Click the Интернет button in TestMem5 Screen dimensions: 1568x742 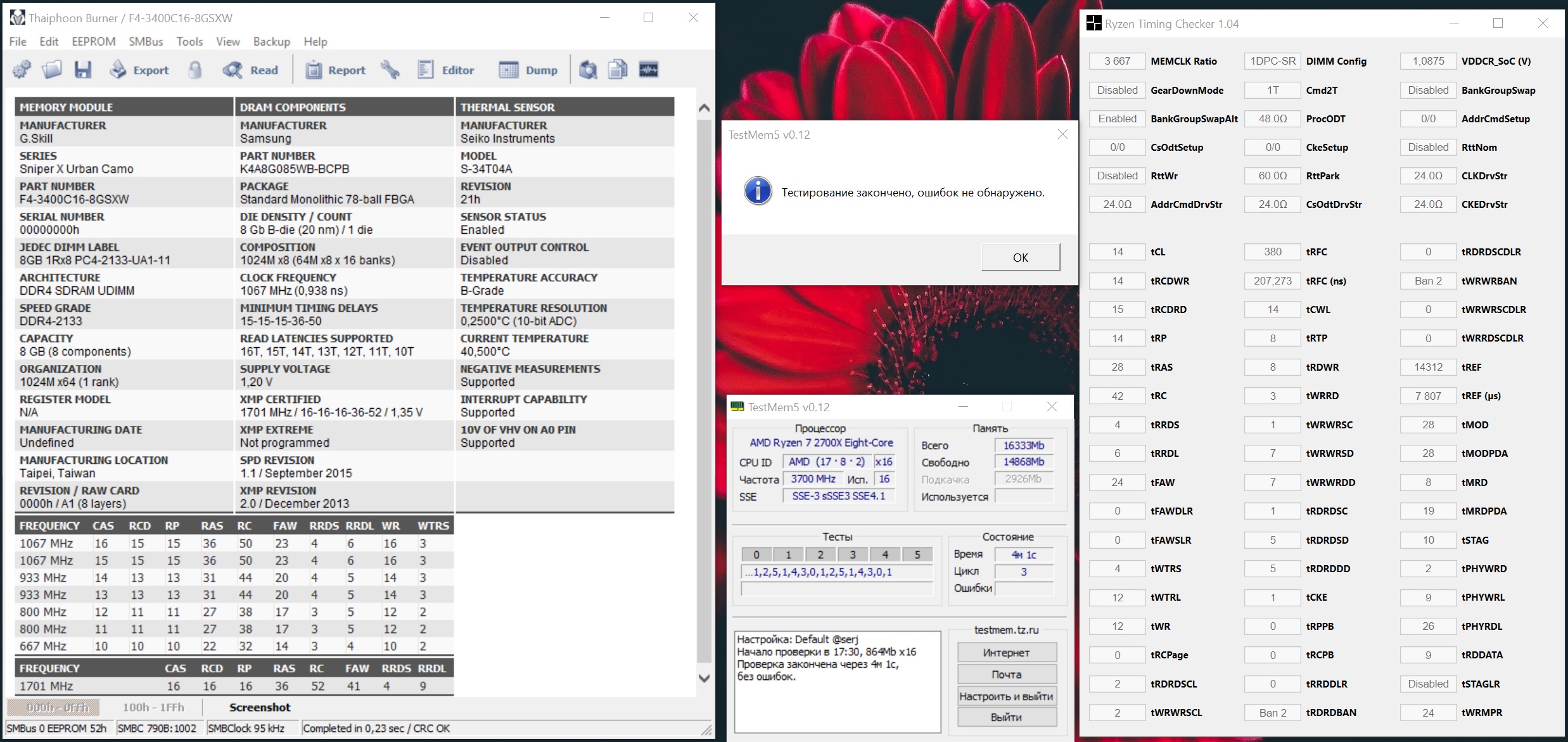pos(1006,652)
